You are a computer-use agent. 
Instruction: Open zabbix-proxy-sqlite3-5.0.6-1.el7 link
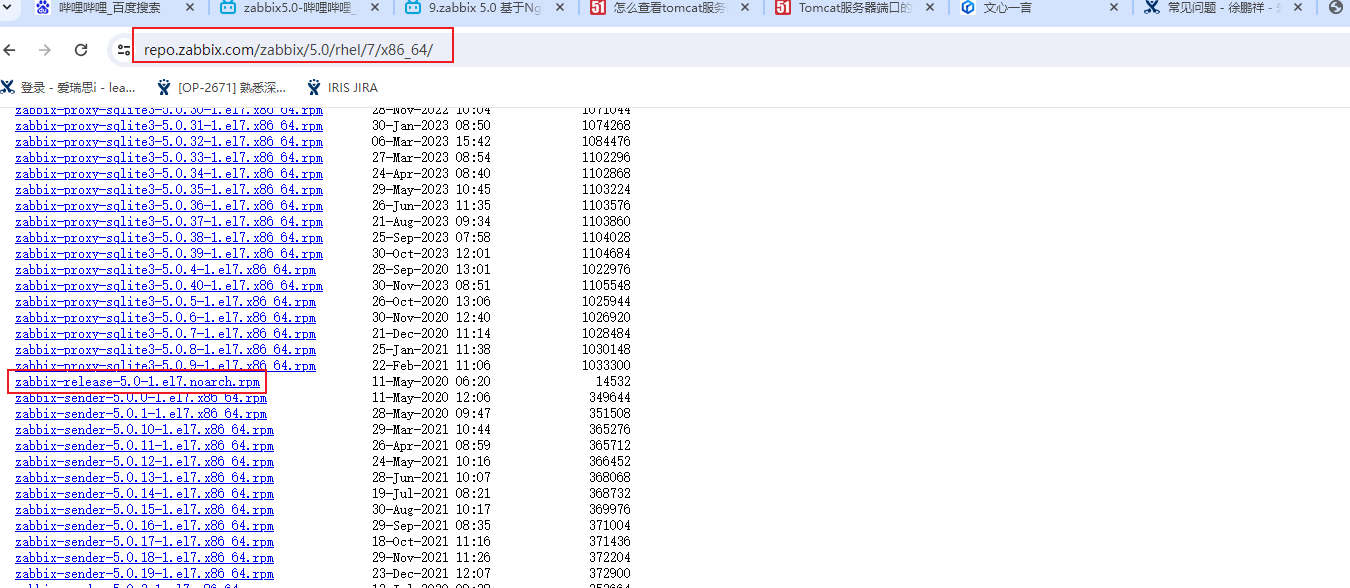pos(165,318)
